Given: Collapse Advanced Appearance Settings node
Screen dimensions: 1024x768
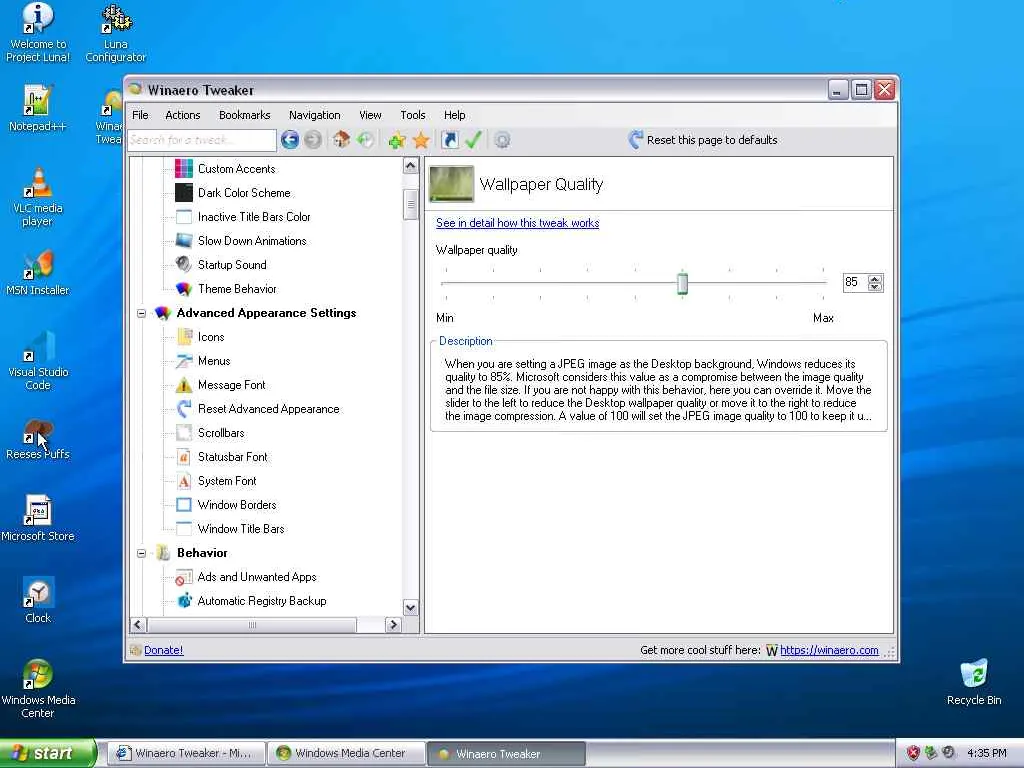Looking at the screenshot, I should (x=141, y=313).
